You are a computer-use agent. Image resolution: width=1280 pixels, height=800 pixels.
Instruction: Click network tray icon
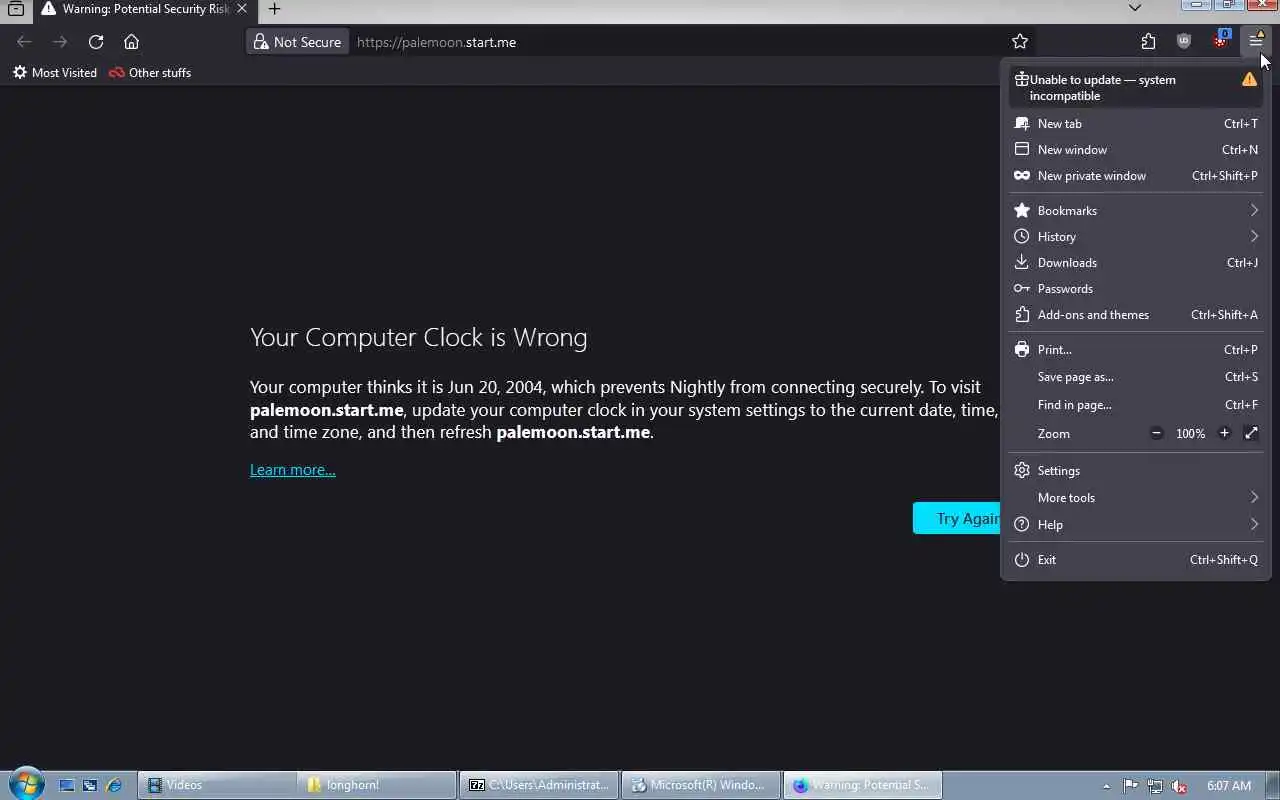(x=1155, y=786)
